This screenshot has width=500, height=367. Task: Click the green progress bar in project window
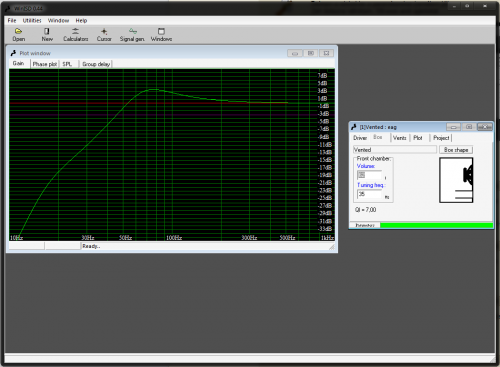[x=436, y=225]
